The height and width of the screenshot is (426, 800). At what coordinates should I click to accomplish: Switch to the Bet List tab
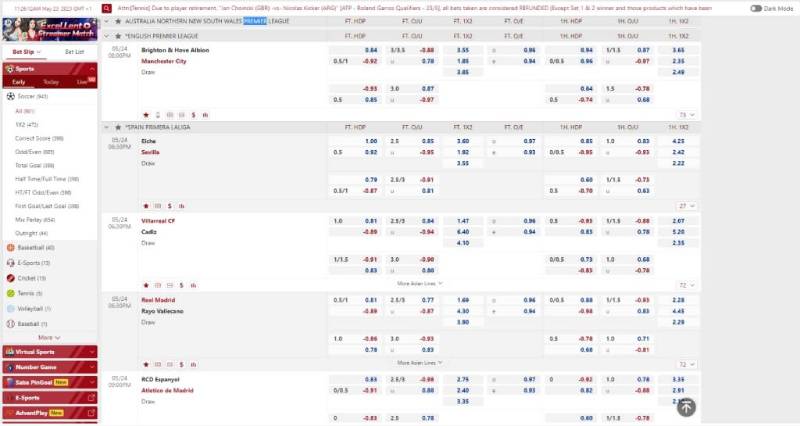coord(74,51)
